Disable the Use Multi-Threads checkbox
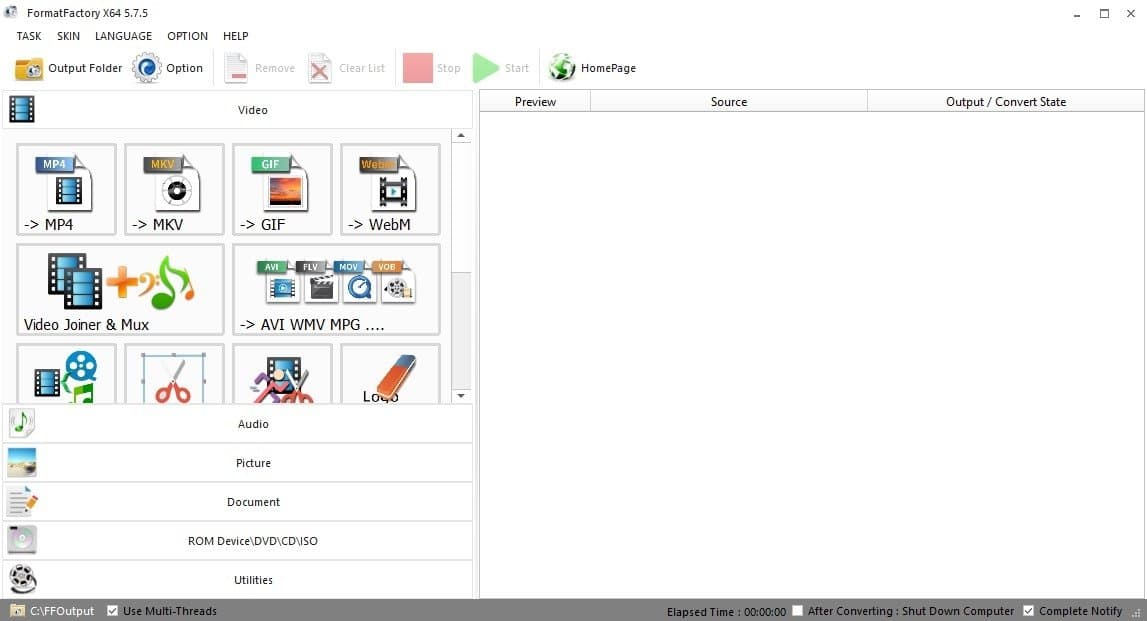Screen dimensions: 1147x621 click(113, 611)
